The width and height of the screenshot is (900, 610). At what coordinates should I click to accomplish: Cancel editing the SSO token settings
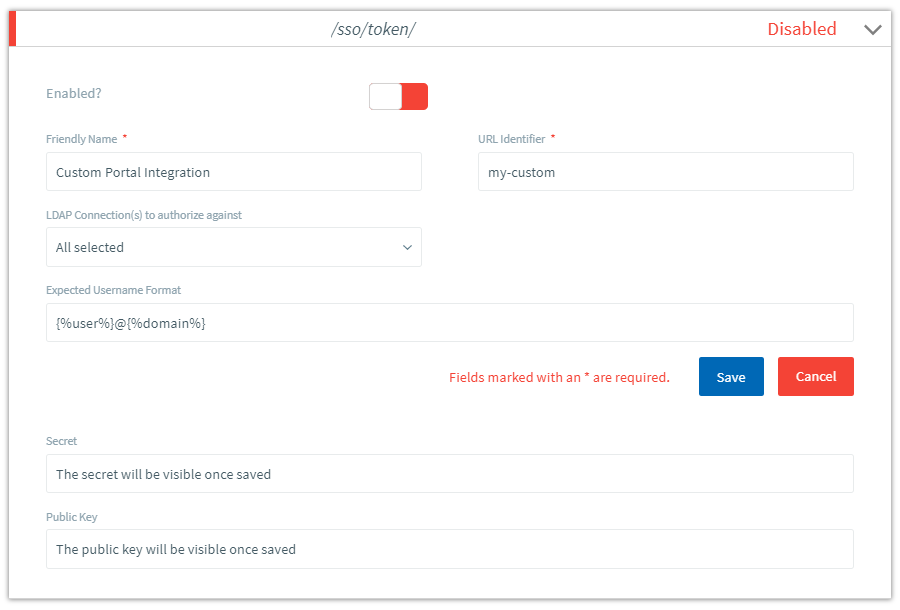click(x=815, y=377)
